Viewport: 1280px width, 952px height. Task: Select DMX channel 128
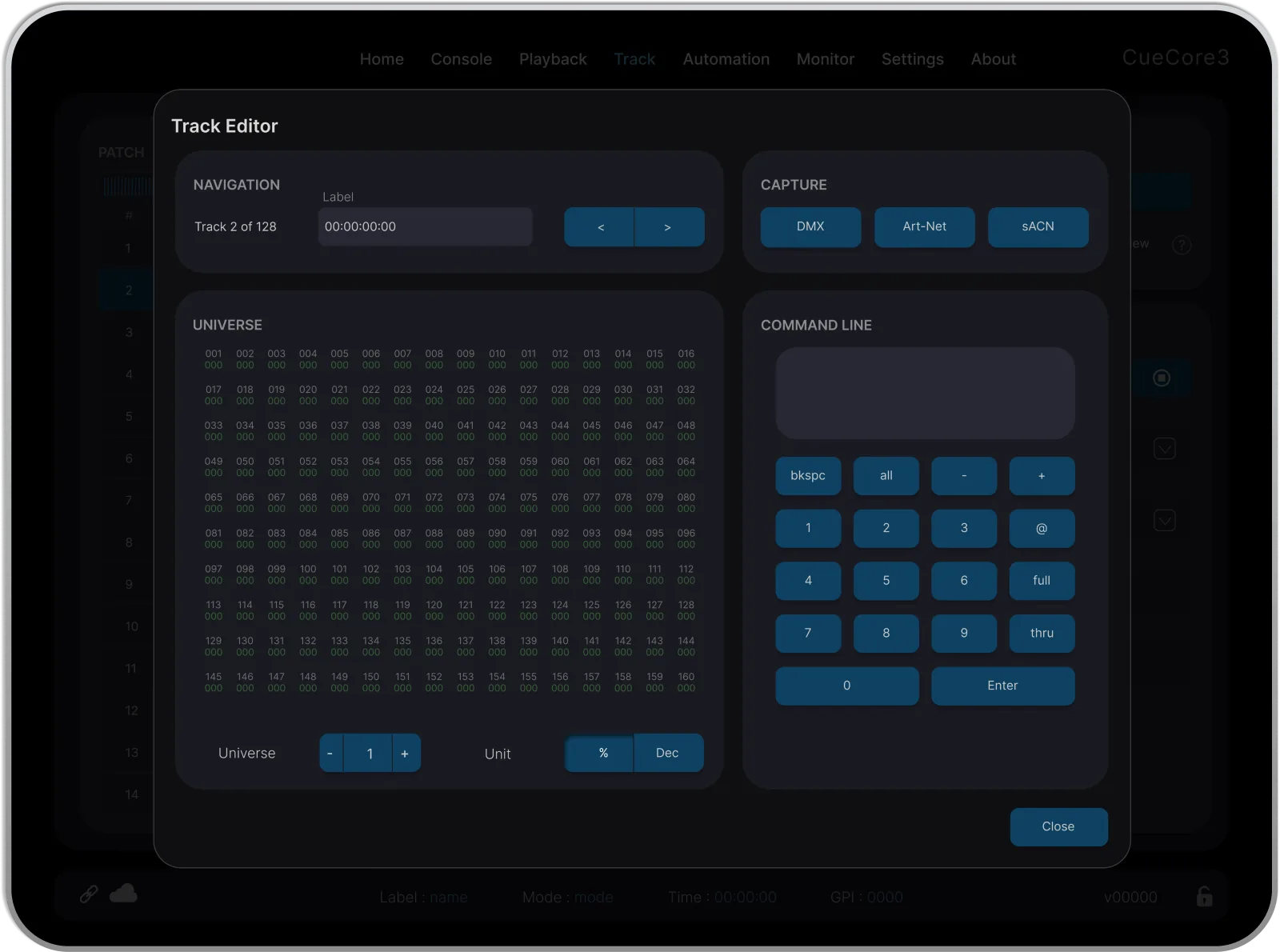[686, 610]
